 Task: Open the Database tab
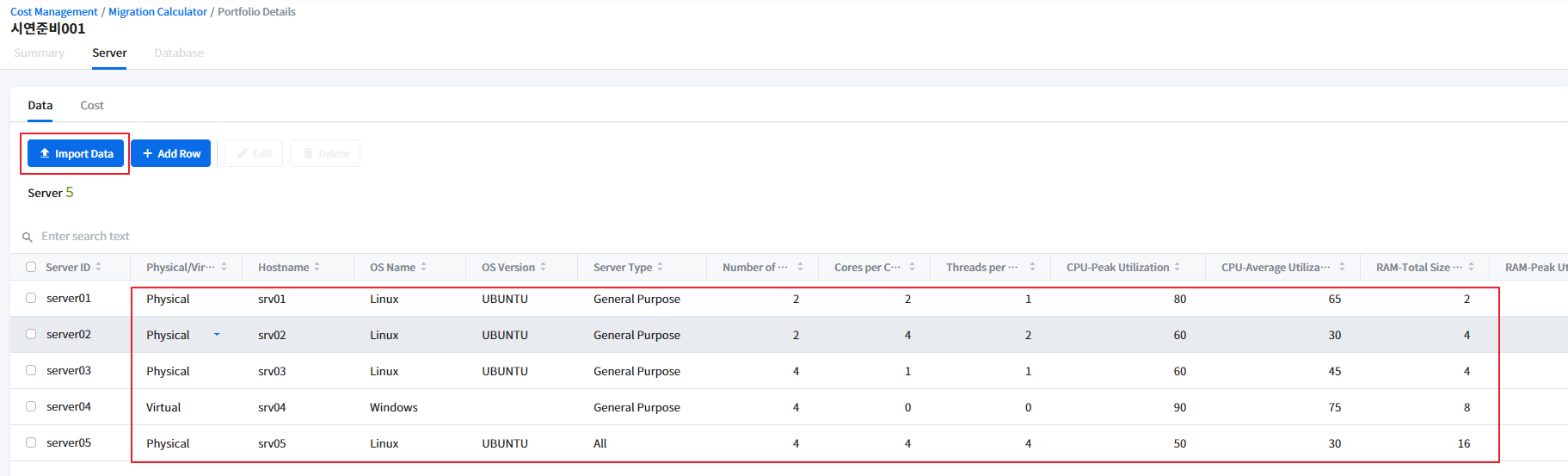[179, 53]
